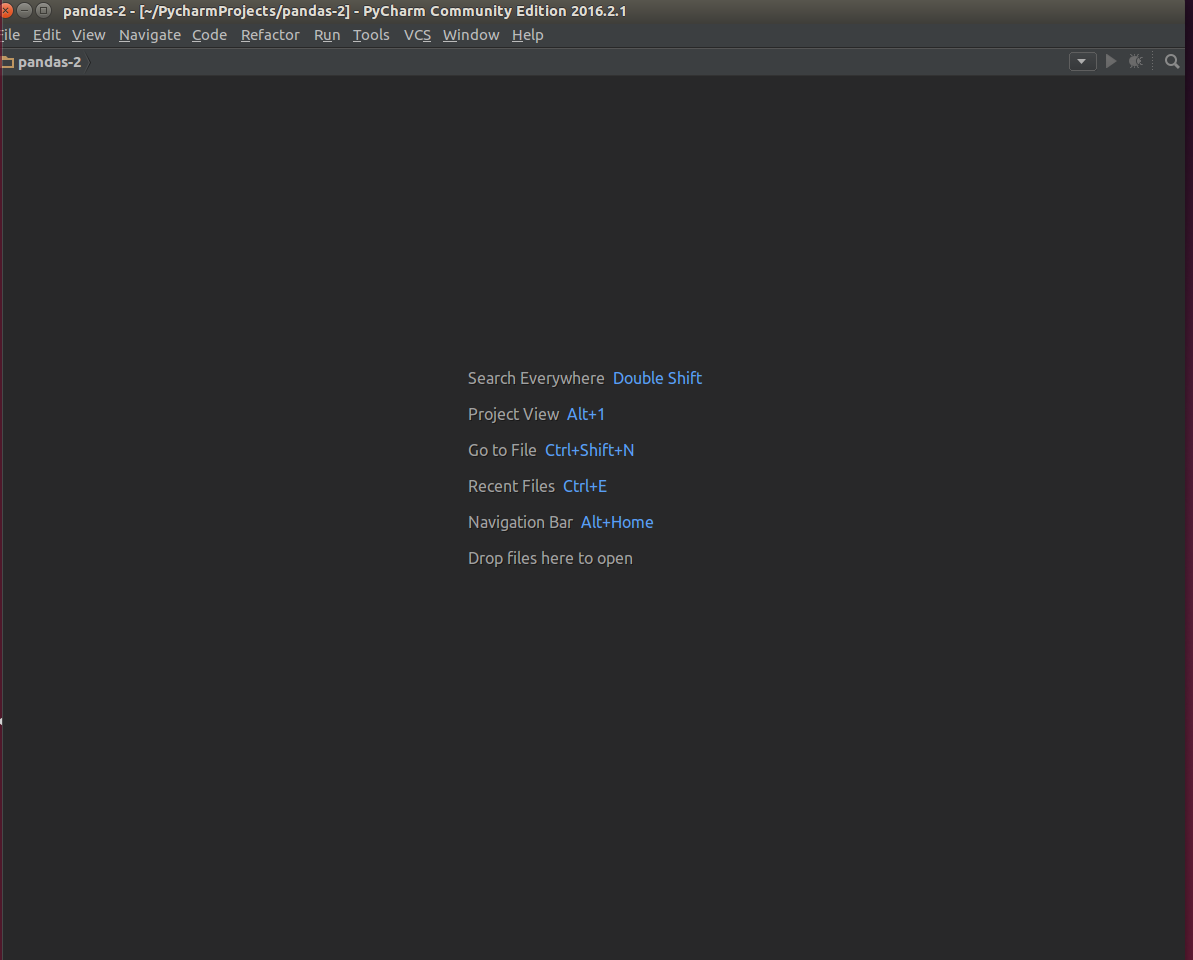The height and width of the screenshot is (960, 1193).
Task: Click the 'Alt+1' shortcut text
Action: tap(586, 415)
